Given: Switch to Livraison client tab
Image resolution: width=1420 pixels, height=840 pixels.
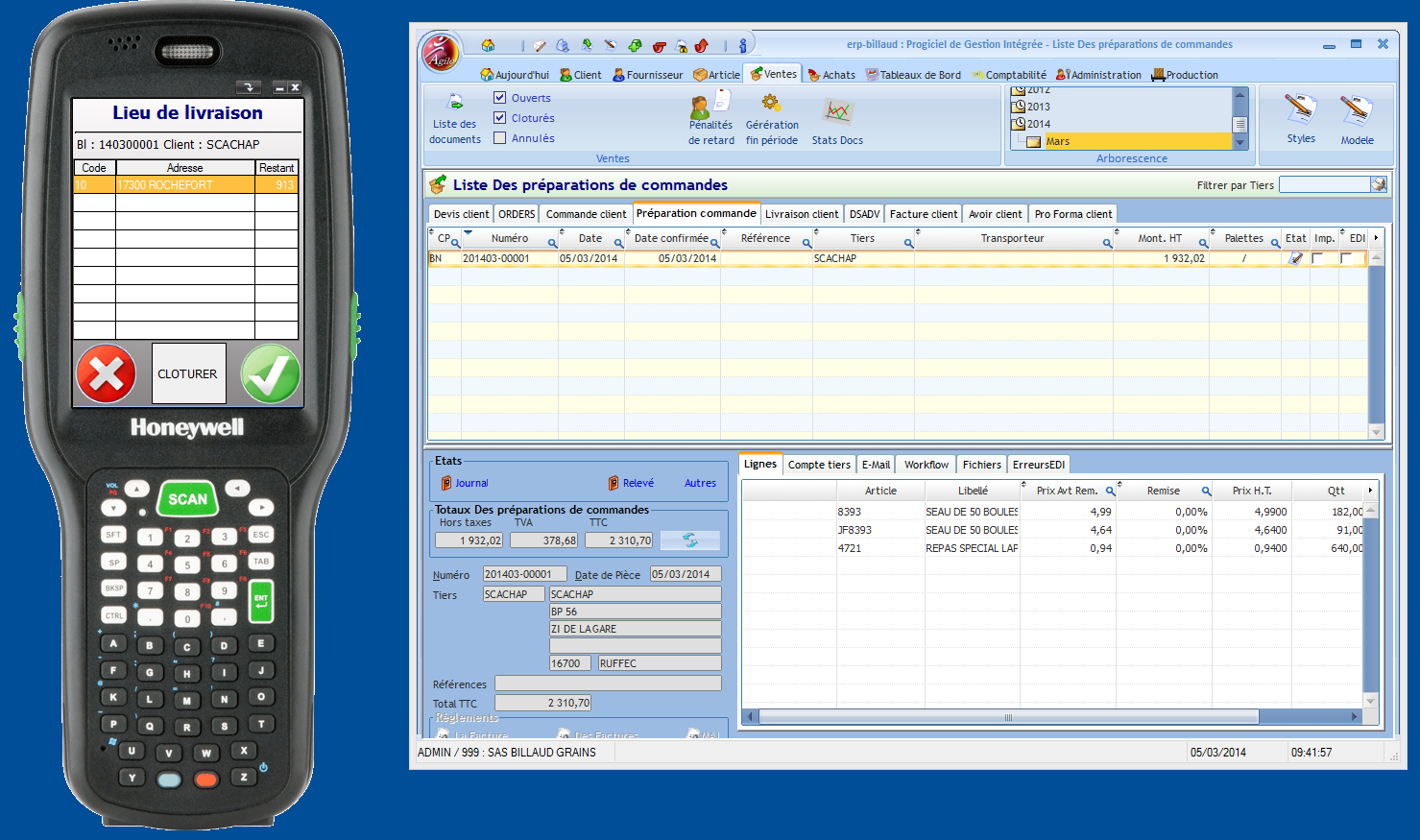Looking at the screenshot, I should pos(802,214).
